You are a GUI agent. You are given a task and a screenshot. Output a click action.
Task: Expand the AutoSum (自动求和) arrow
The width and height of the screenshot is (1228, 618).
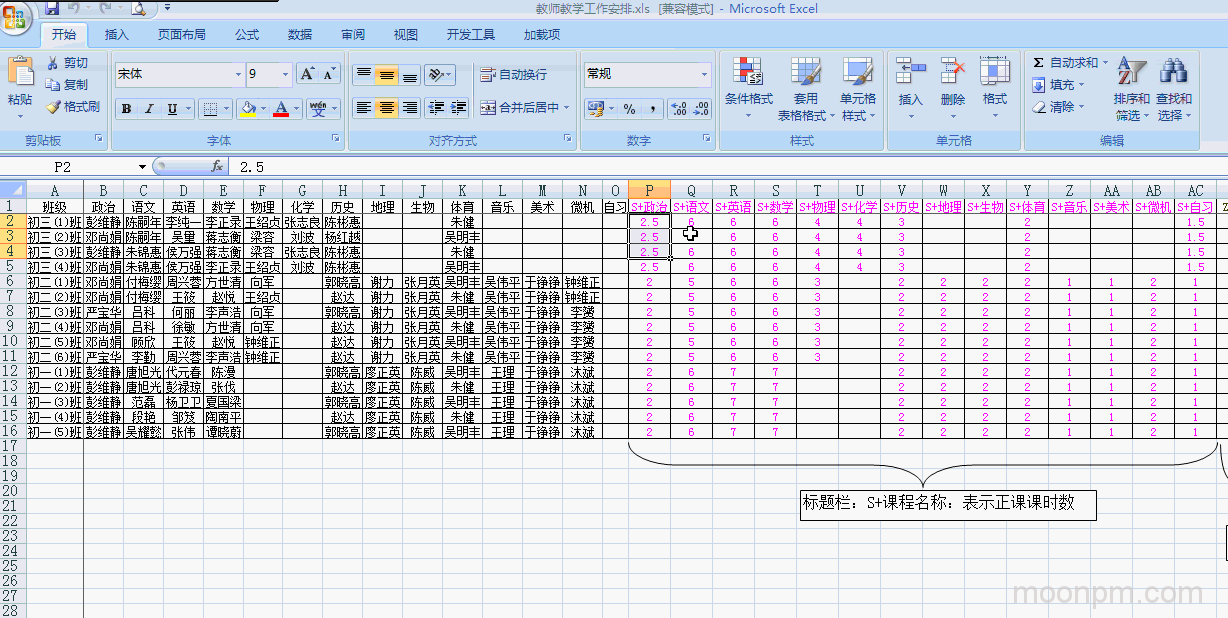click(1105, 63)
